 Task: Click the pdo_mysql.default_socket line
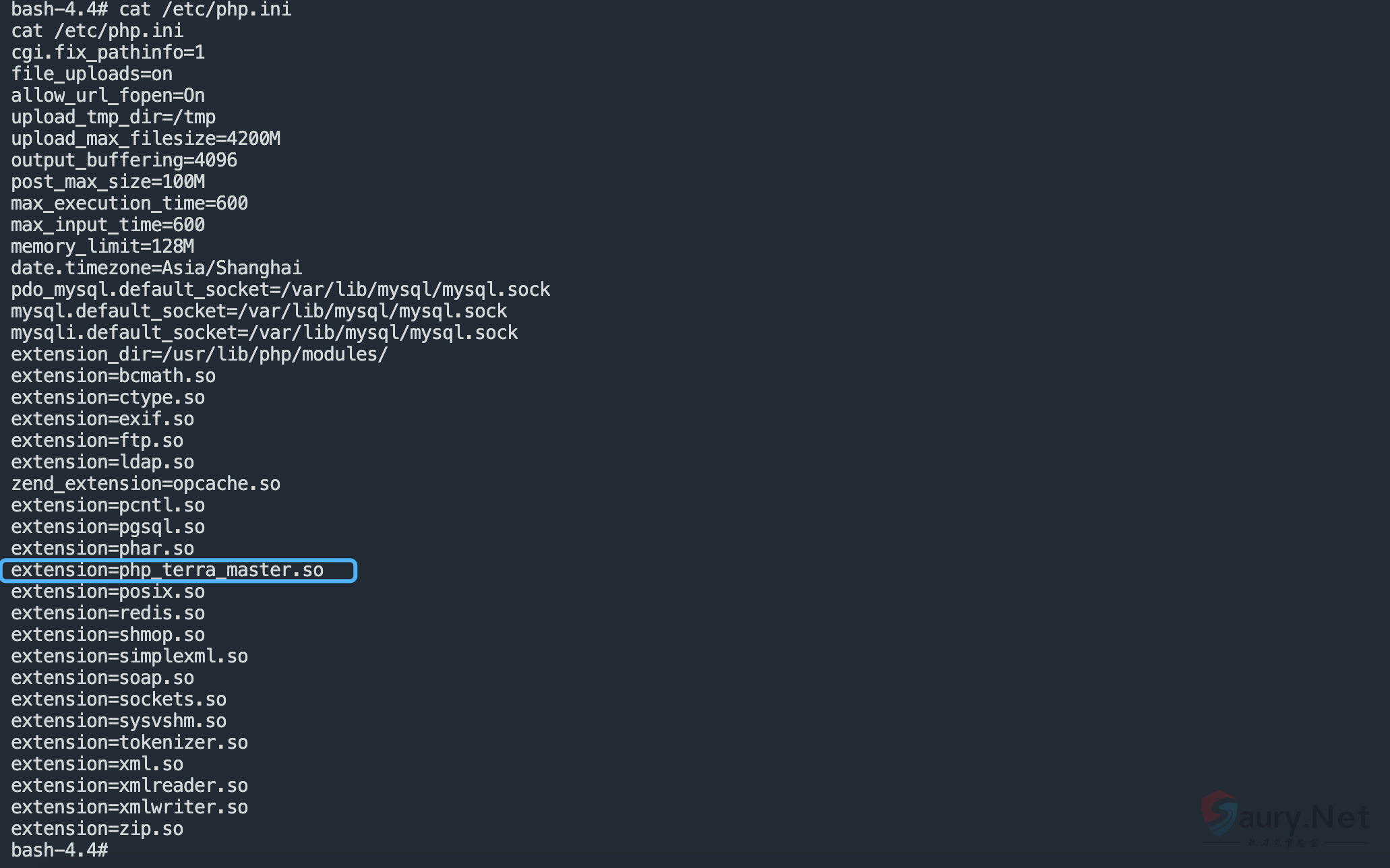click(x=280, y=290)
